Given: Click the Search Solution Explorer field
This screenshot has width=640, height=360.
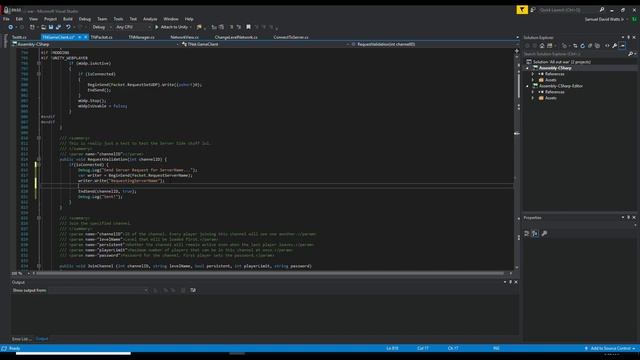Looking at the screenshot, I should (x=576, y=54).
